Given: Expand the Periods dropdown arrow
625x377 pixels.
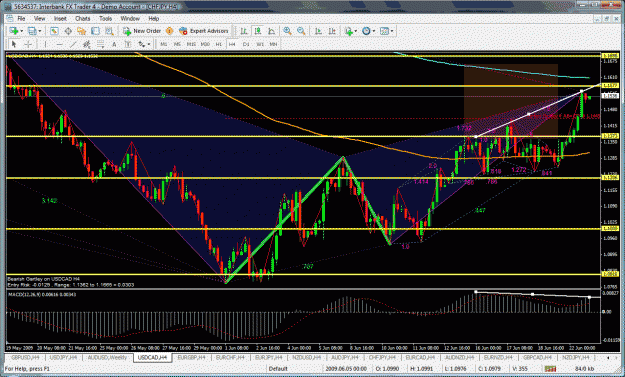Looking at the screenshot, I should pyautogui.click(x=373, y=31).
